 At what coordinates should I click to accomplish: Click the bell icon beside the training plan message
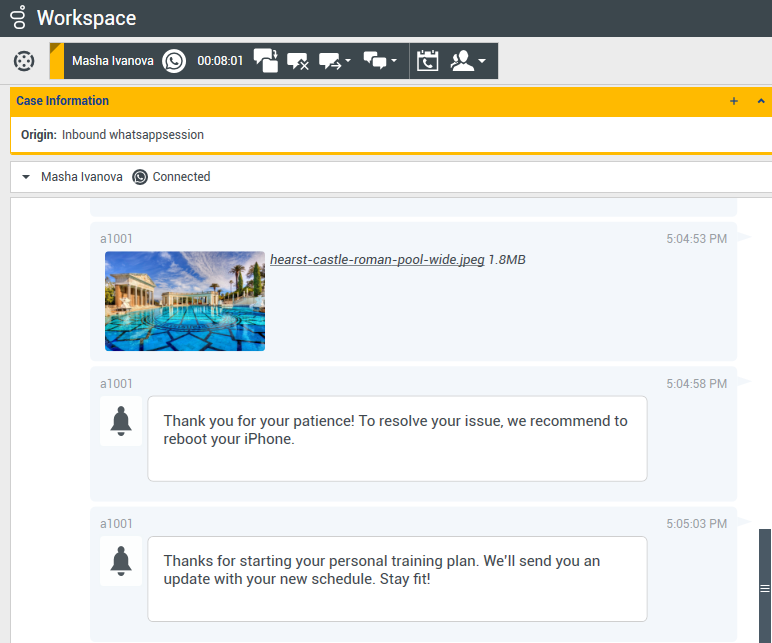click(121, 561)
